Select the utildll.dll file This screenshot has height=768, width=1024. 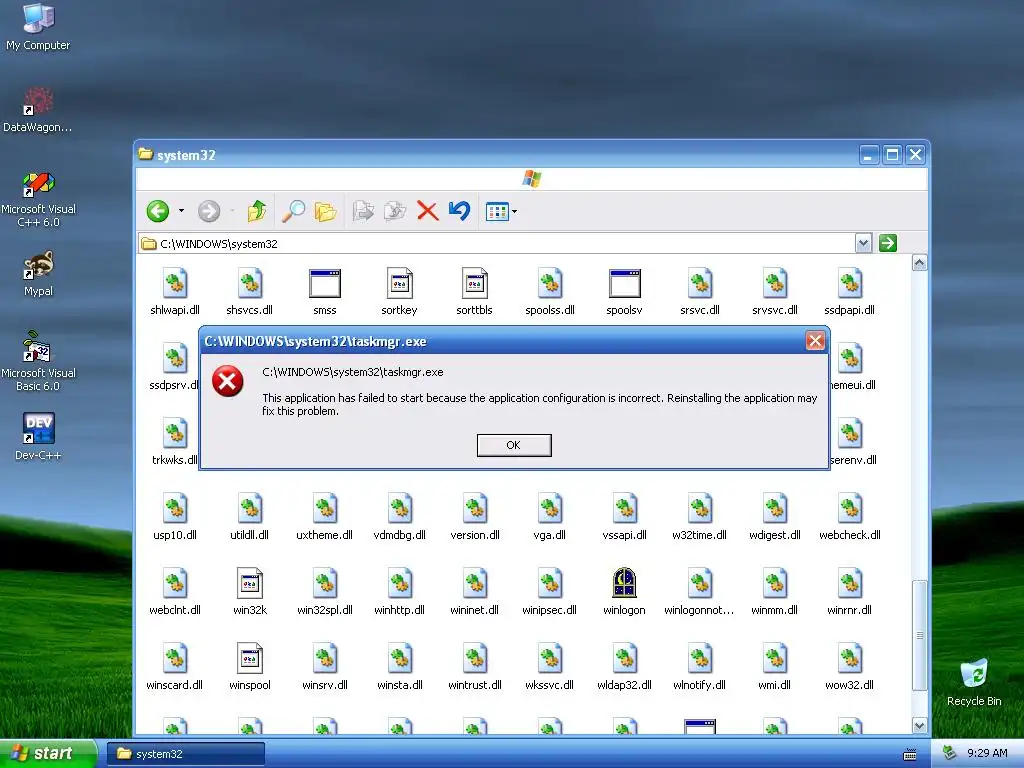pos(249,517)
